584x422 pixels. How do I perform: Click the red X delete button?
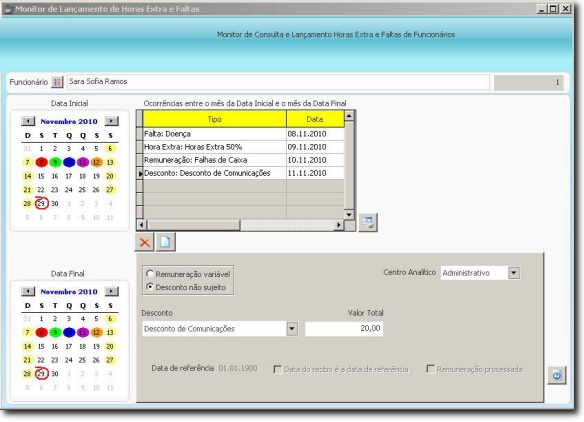tap(145, 242)
